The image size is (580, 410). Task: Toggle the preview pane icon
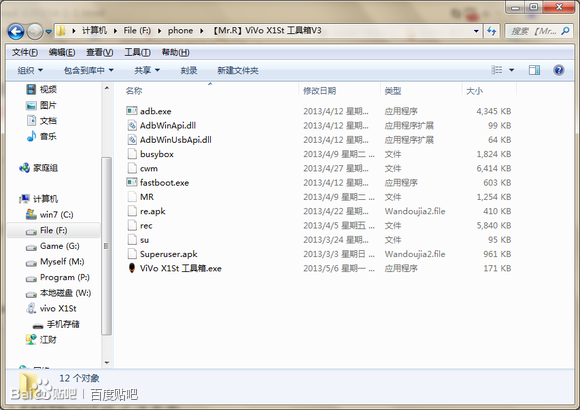tap(535, 70)
